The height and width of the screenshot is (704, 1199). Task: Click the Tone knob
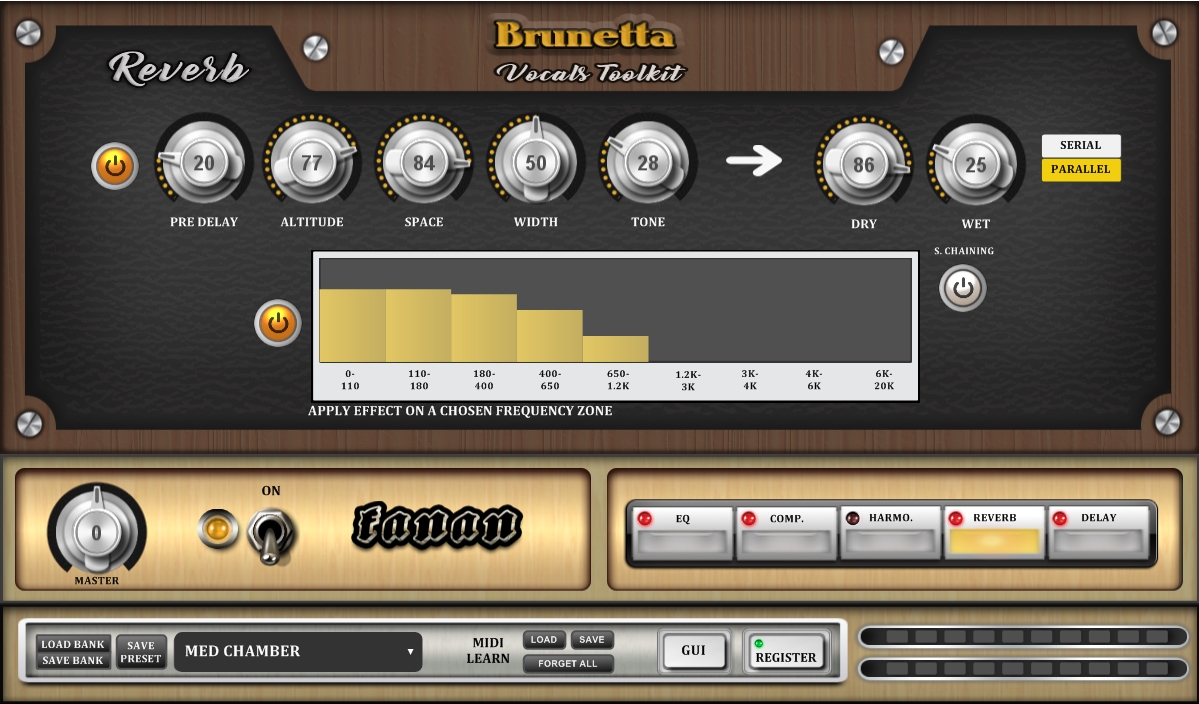click(x=648, y=164)
